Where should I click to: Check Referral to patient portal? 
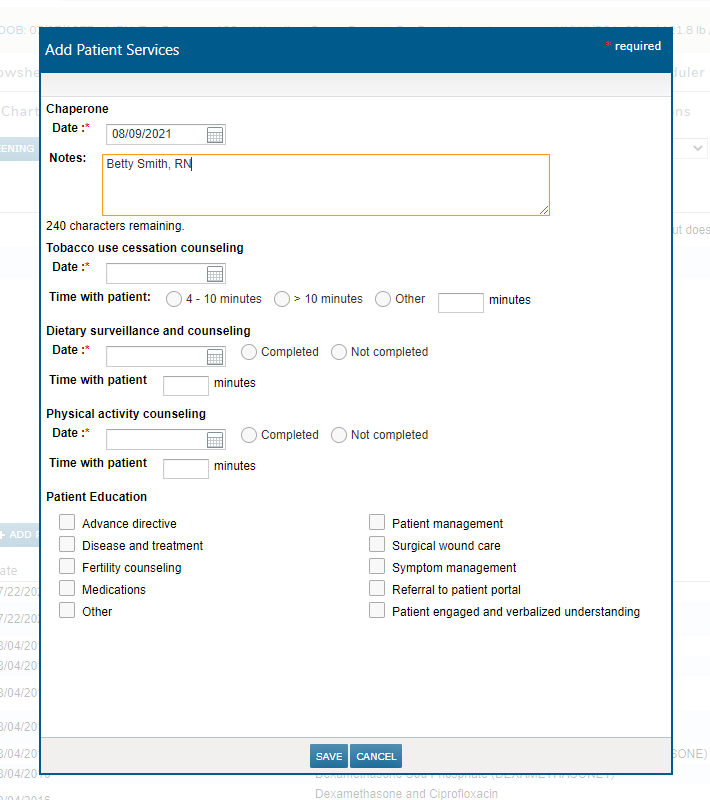point(377,588)
